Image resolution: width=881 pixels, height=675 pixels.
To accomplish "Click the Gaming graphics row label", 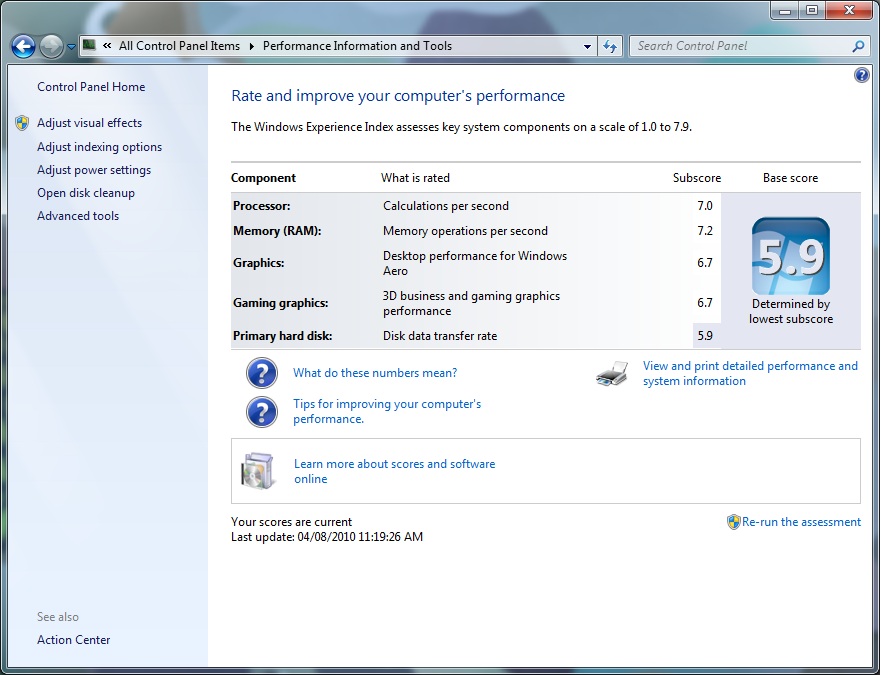I will (x=280, y=302).
